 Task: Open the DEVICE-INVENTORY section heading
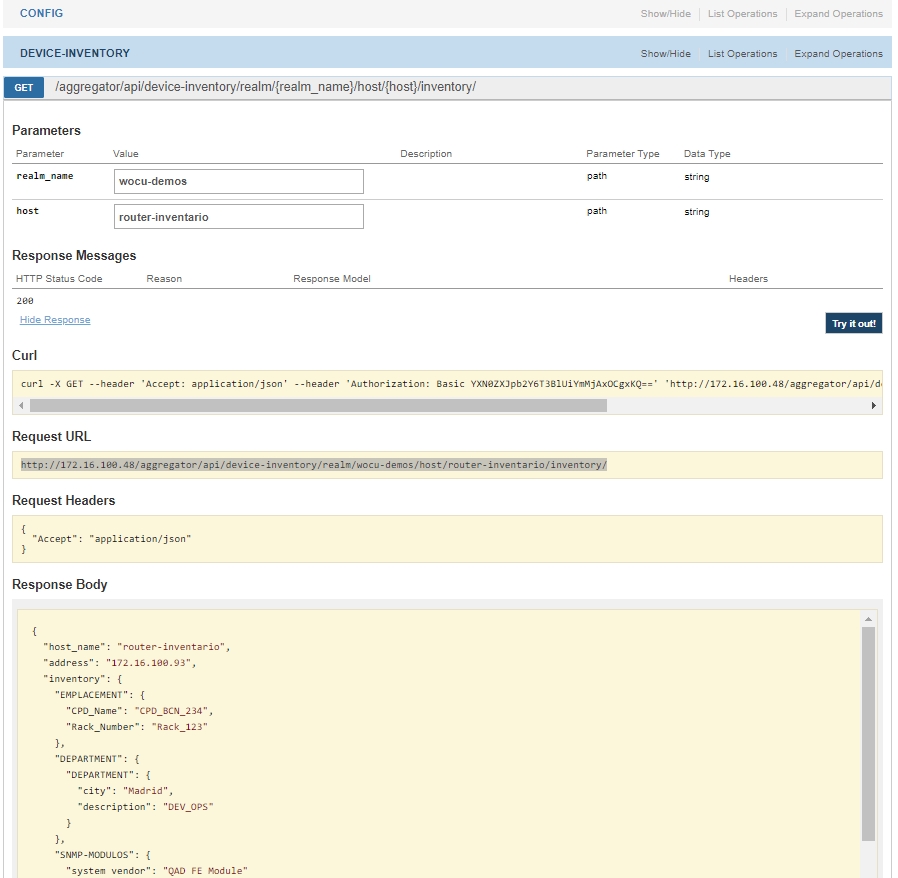pyautogui.click(x=75, y=53)
